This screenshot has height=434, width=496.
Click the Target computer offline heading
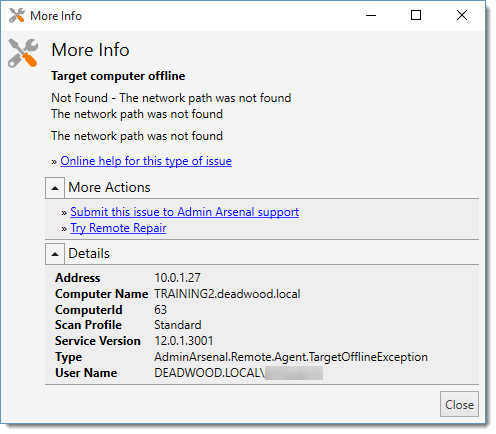(118, 76)
